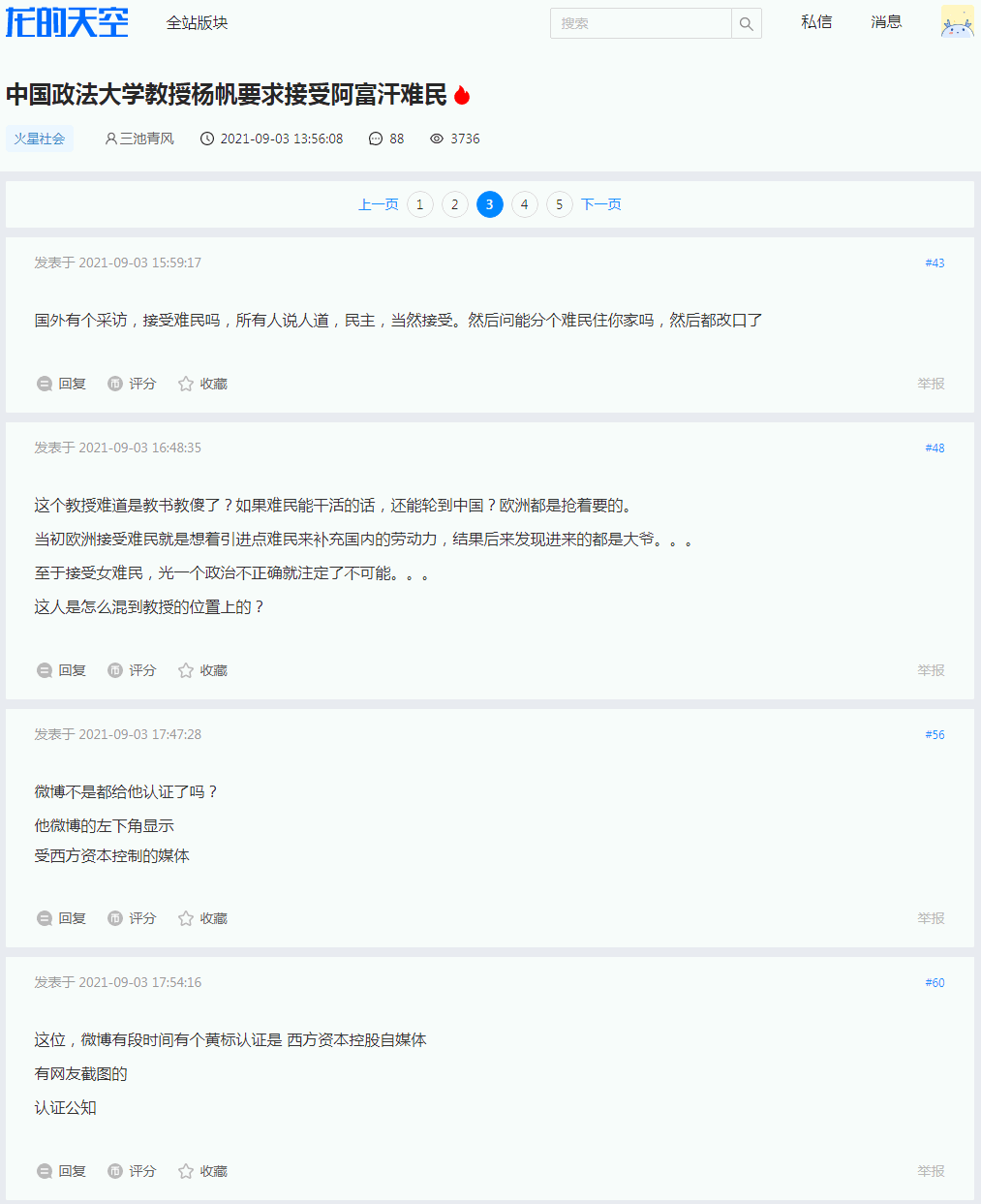The image size is (981, 1204).
Task: Select current page 3 in pagination
Action: 490,204
